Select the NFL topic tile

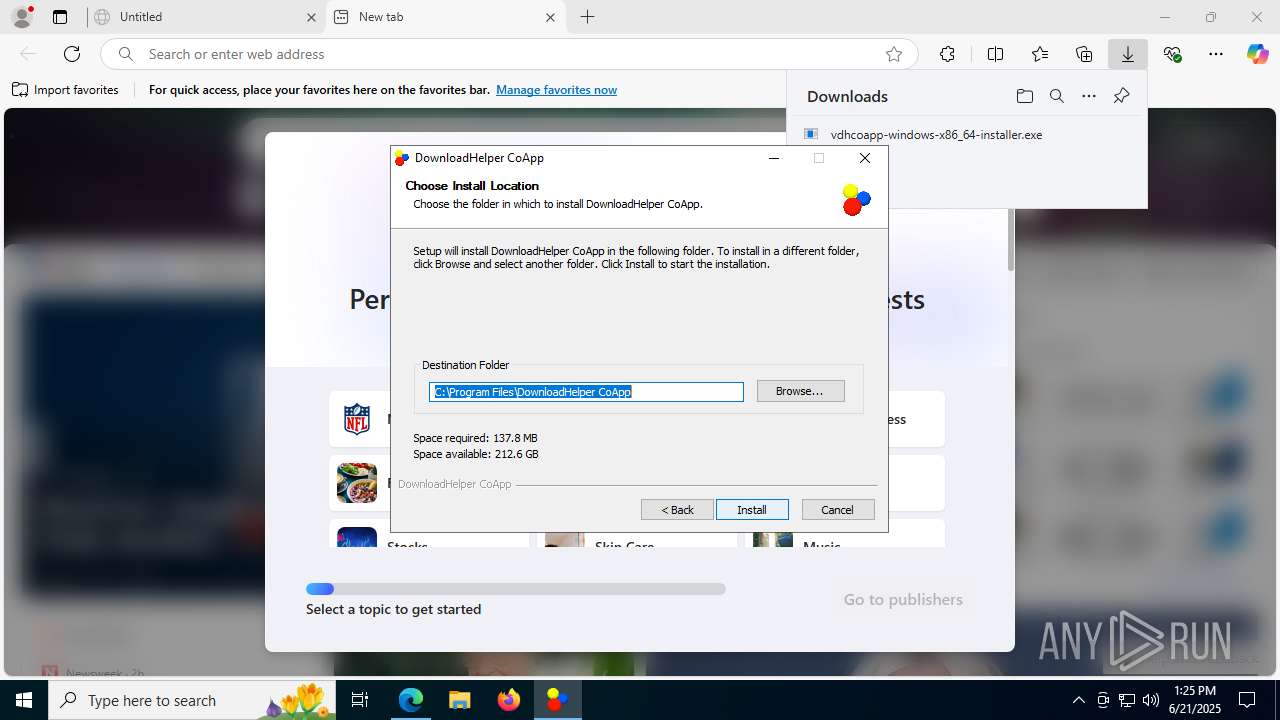coord(360,419)
